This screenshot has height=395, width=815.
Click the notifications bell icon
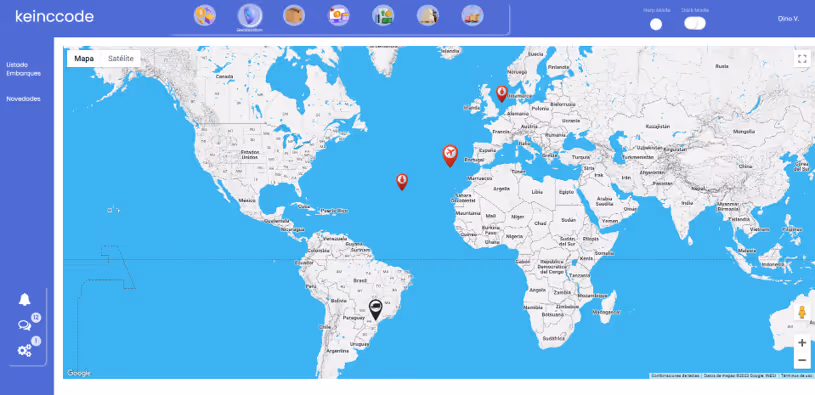pos(24,299)
